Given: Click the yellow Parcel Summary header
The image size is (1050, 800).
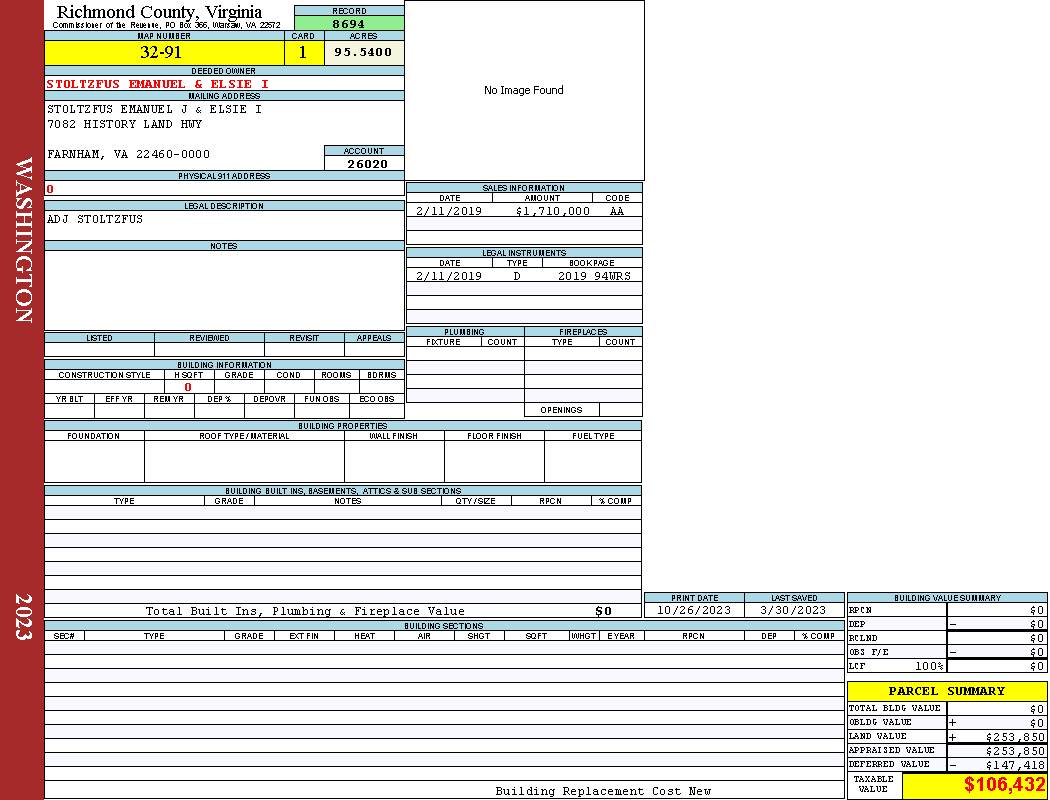Looking at the screenshot, I should 946,691.
